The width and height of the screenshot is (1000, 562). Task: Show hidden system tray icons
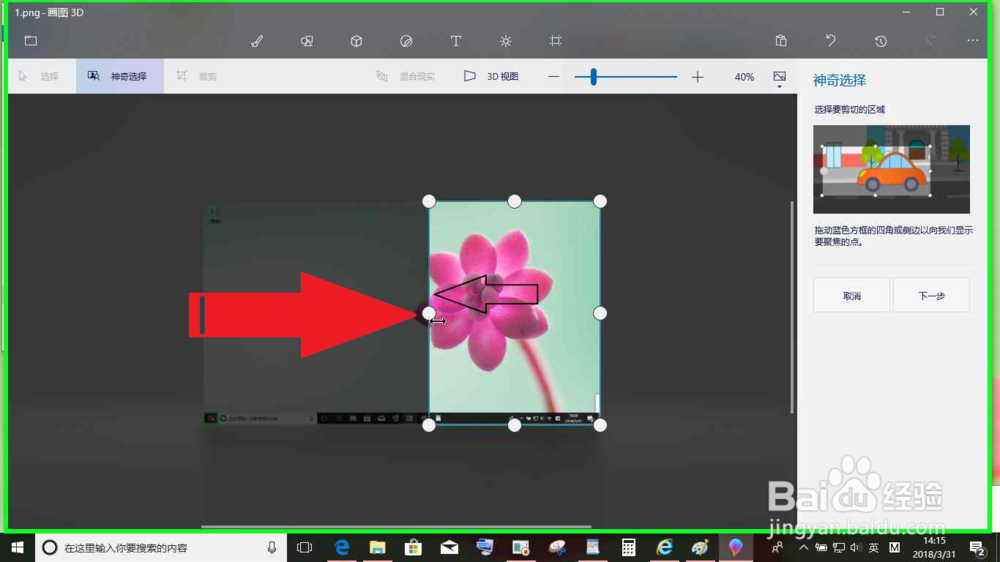[x=804, y=547]
